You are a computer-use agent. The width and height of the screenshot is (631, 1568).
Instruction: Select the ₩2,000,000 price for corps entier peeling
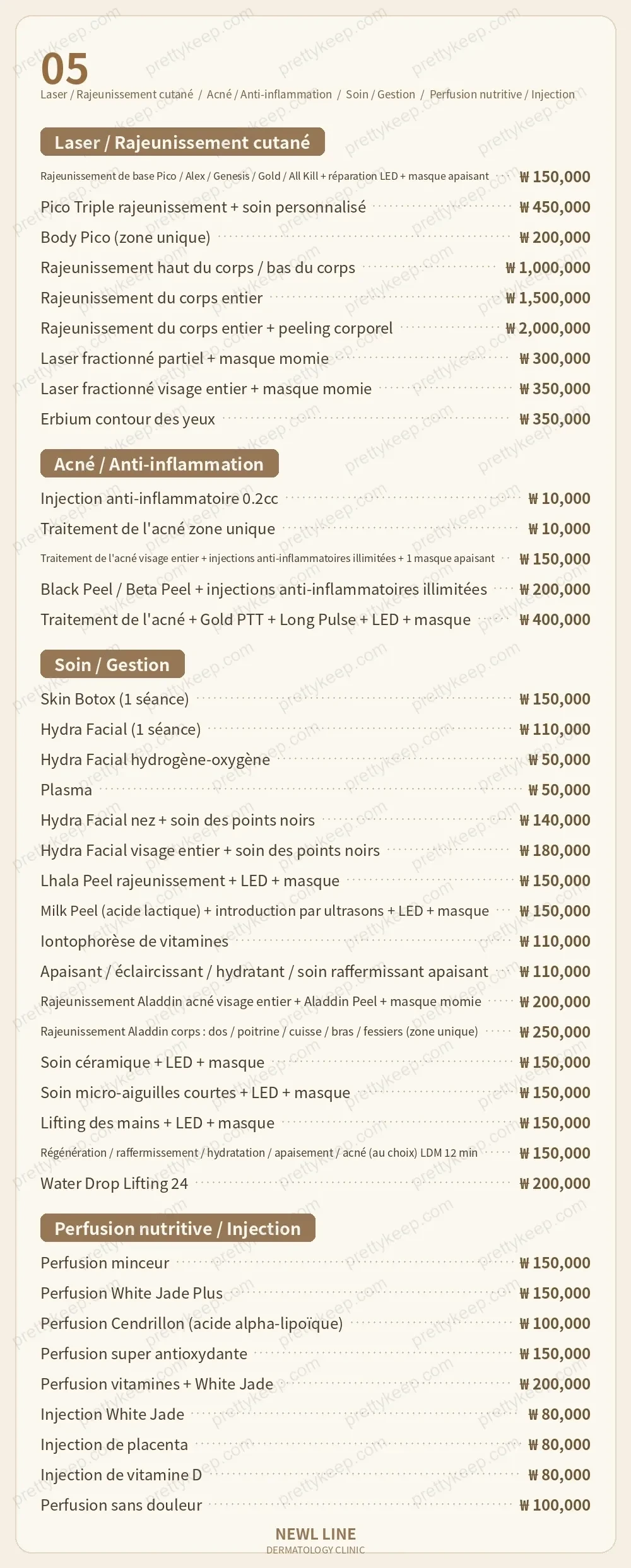point(548,328)
